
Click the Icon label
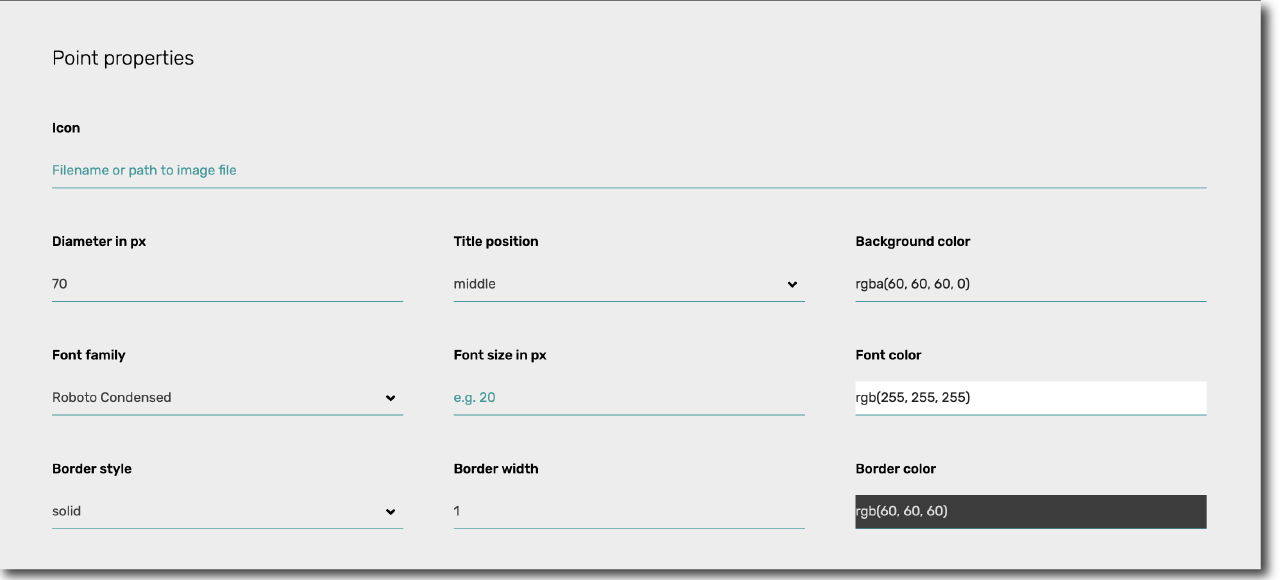click(66, 128)
